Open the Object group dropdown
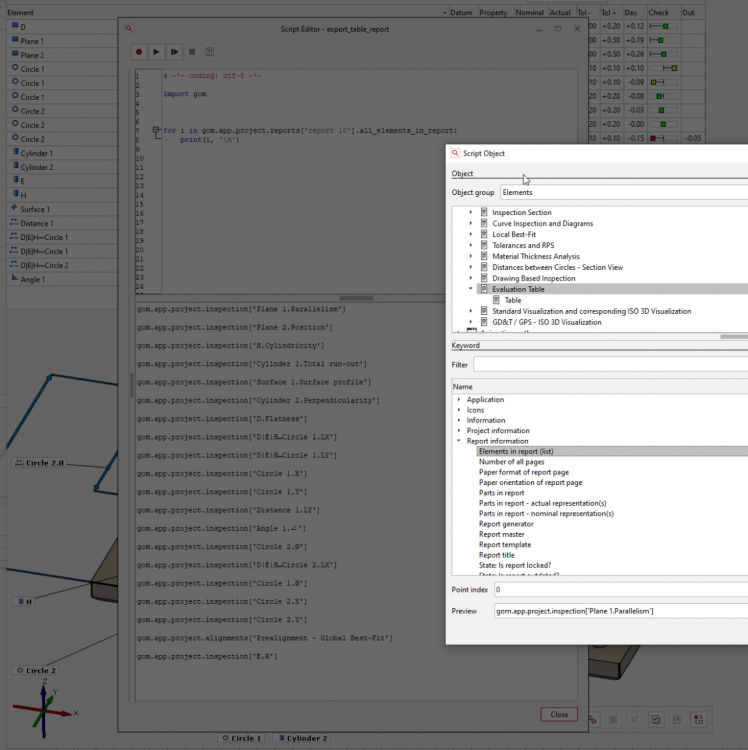Screen dimensions: 748x750 [x=622, y=192]
